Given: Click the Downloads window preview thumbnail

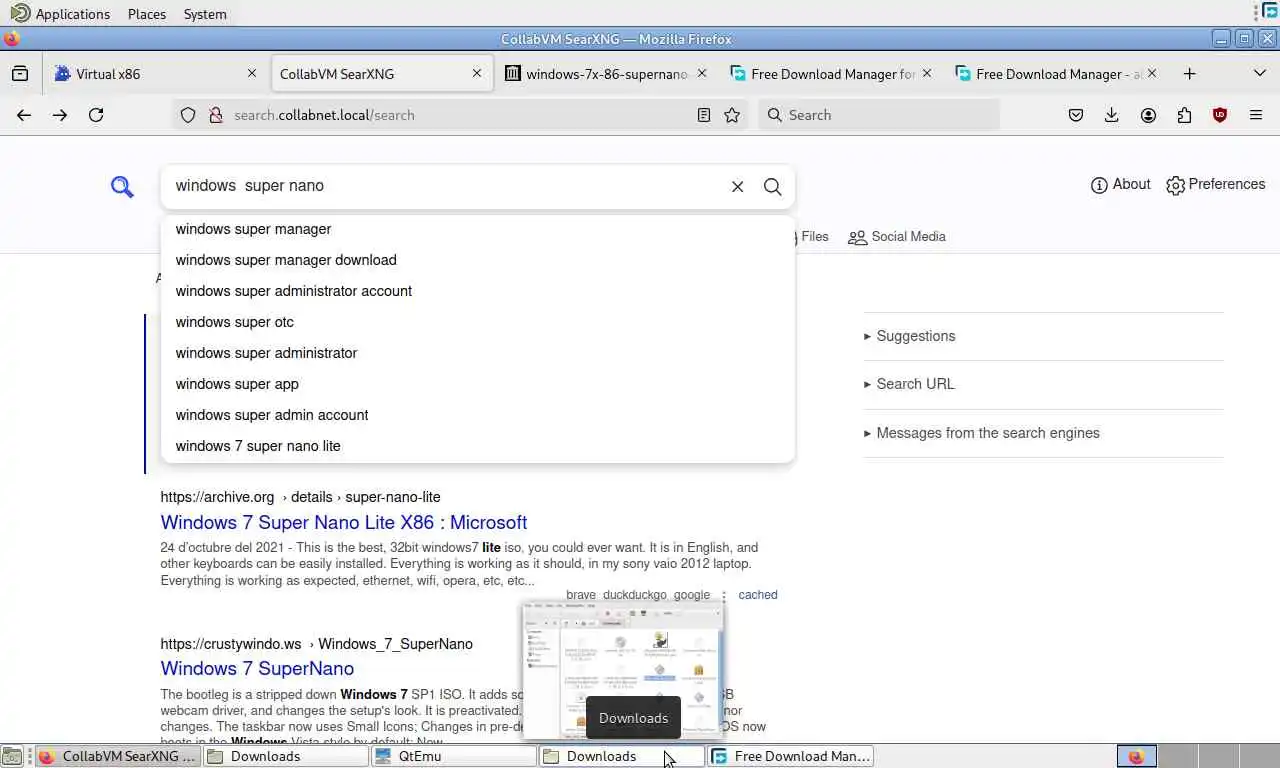Looking at the screenshot, I should point(622,669).
